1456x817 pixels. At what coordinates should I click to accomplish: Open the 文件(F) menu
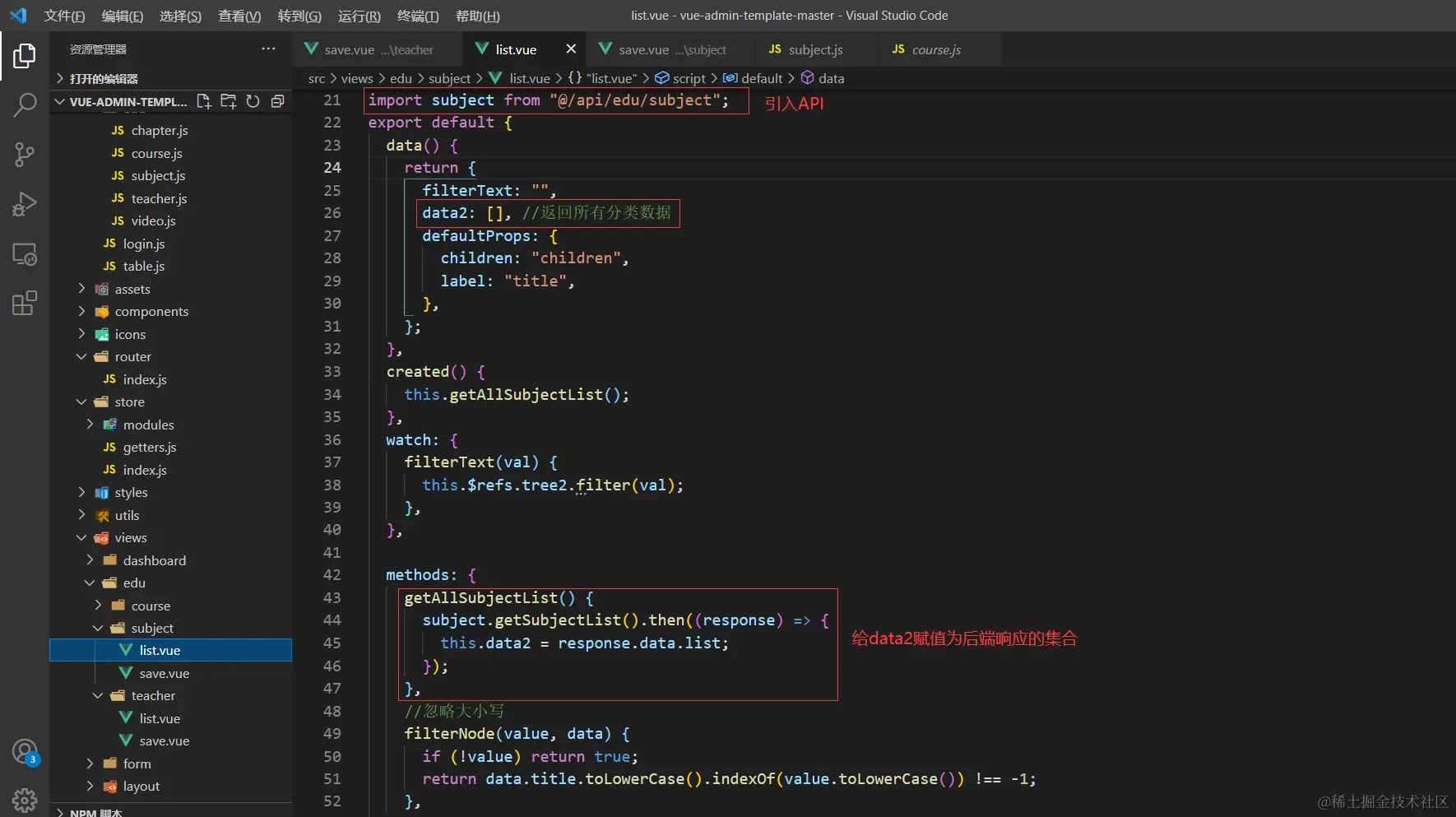pos(64,16)
